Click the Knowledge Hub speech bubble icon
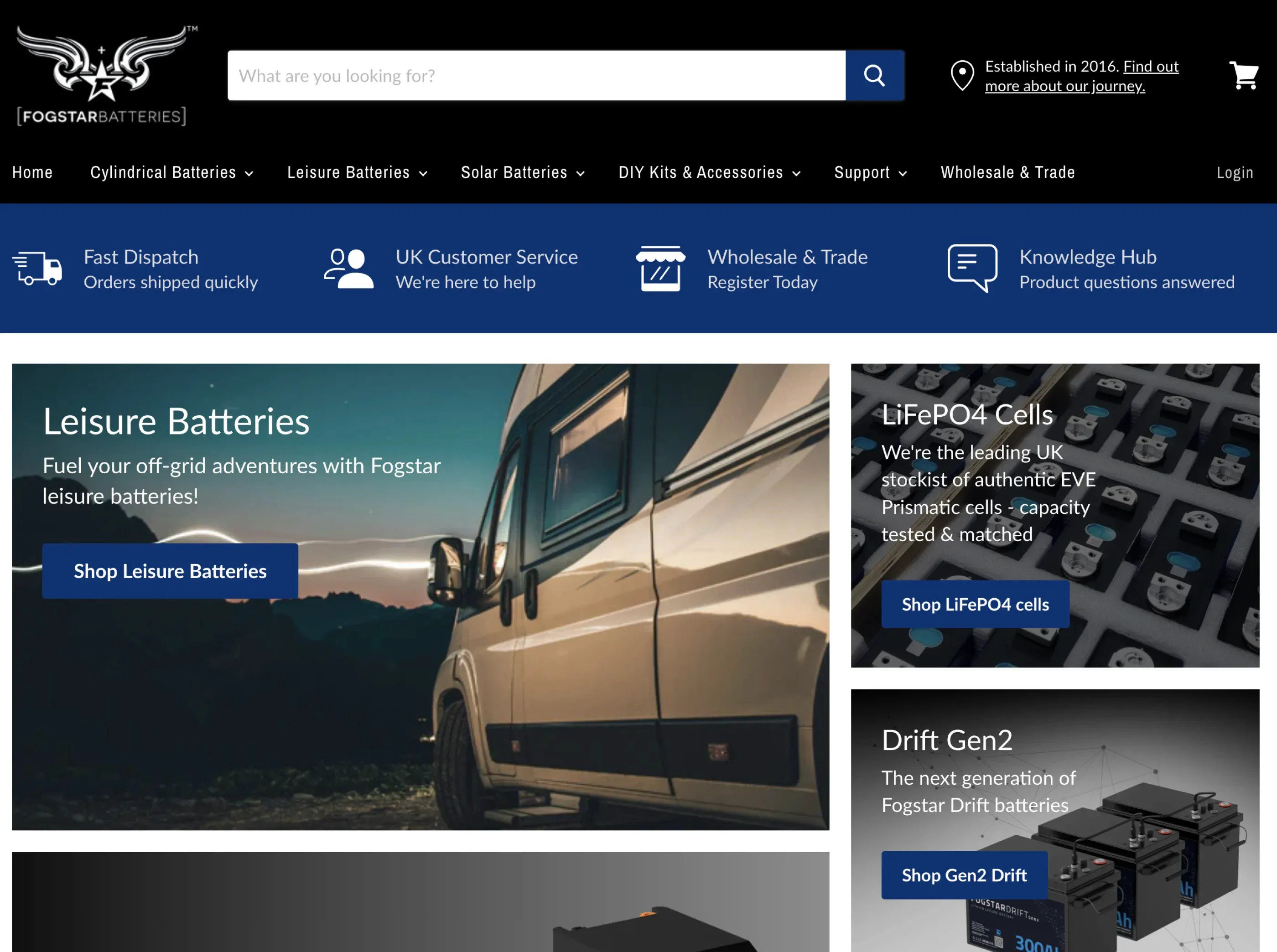The height and width of the screenshot is (952, 1277). [972, 269]
